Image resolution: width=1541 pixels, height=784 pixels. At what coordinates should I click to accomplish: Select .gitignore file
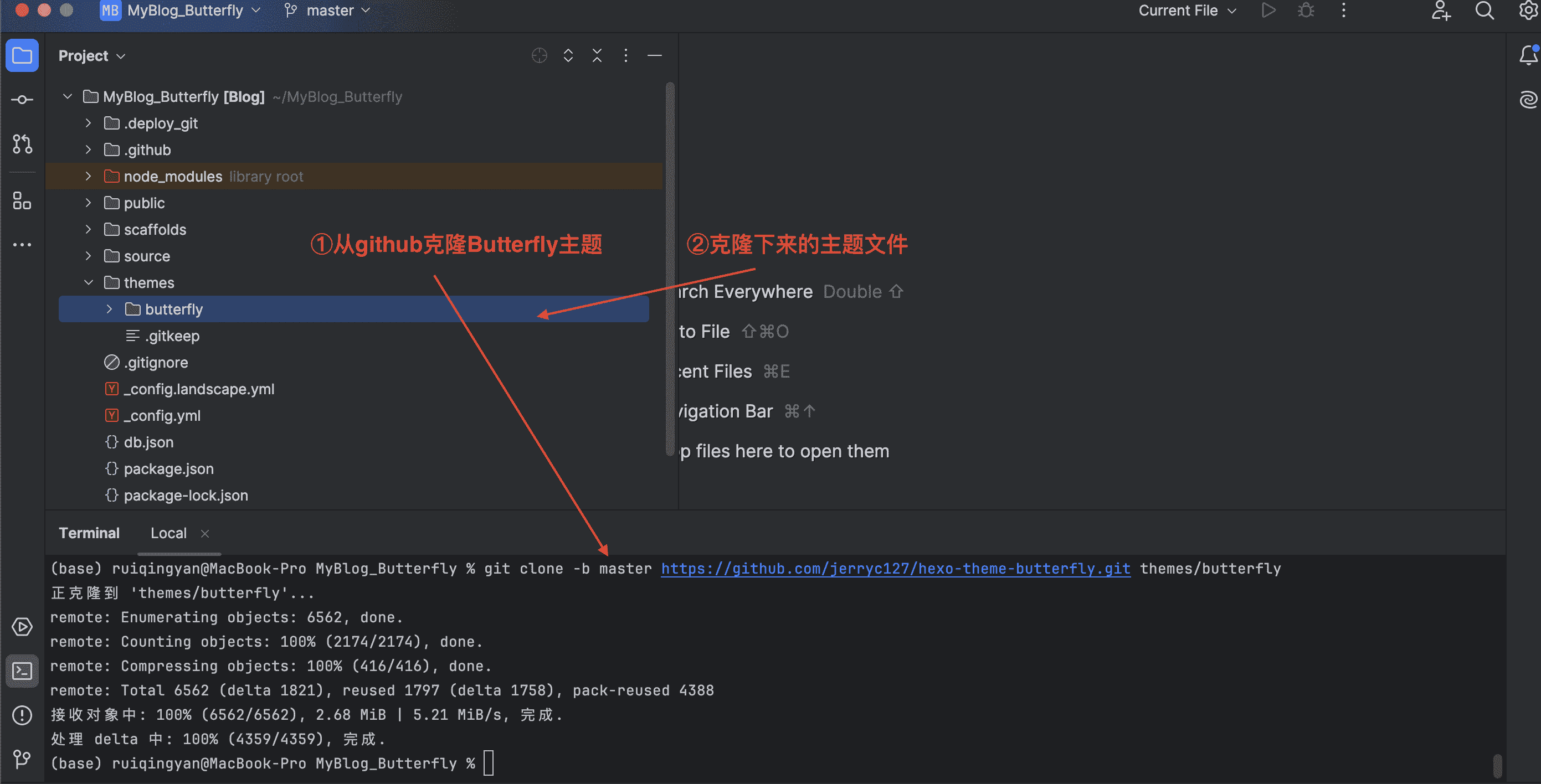pos(156,363)
